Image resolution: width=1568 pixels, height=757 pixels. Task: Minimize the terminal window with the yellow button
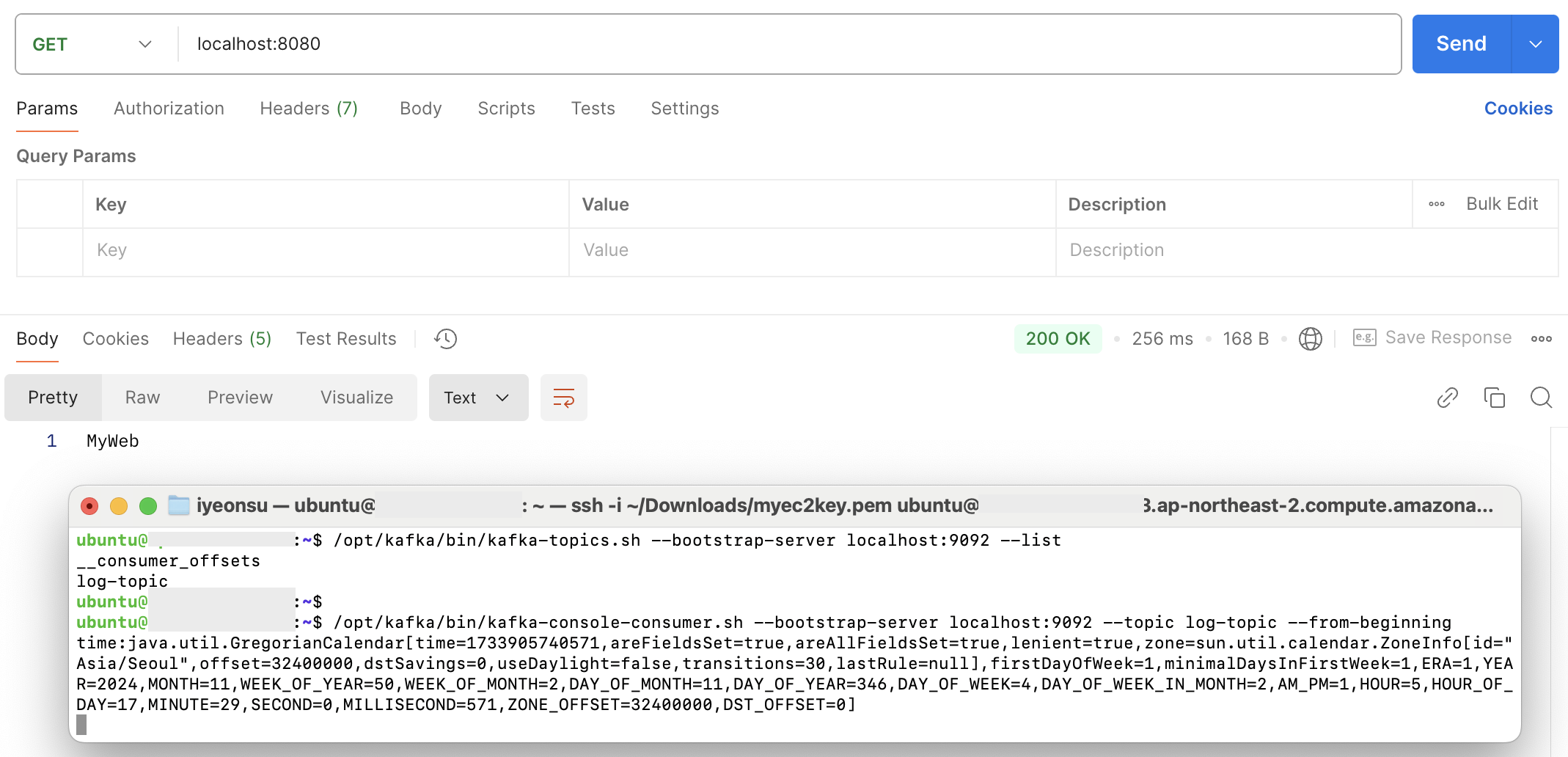pyautogui.click(x=119, y=506)
